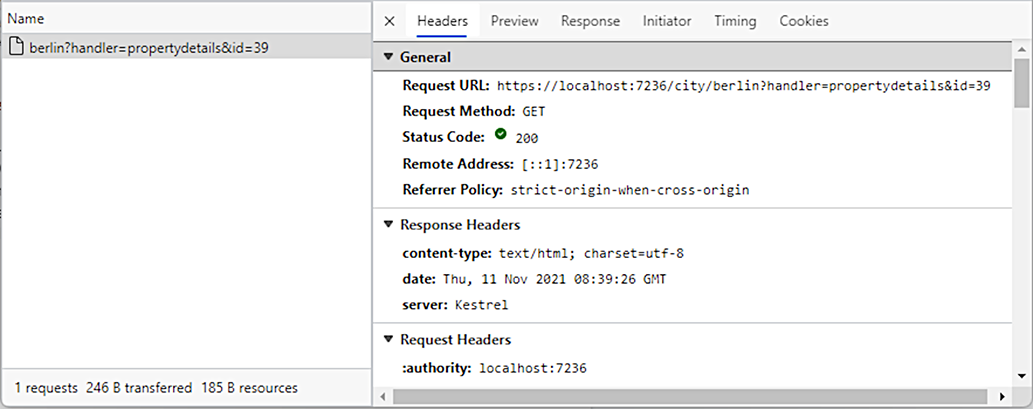Select the berlin?handler=propertydetails&id=39 request row
This screenshot has width=1033, height=409.
tap(186, 47)
